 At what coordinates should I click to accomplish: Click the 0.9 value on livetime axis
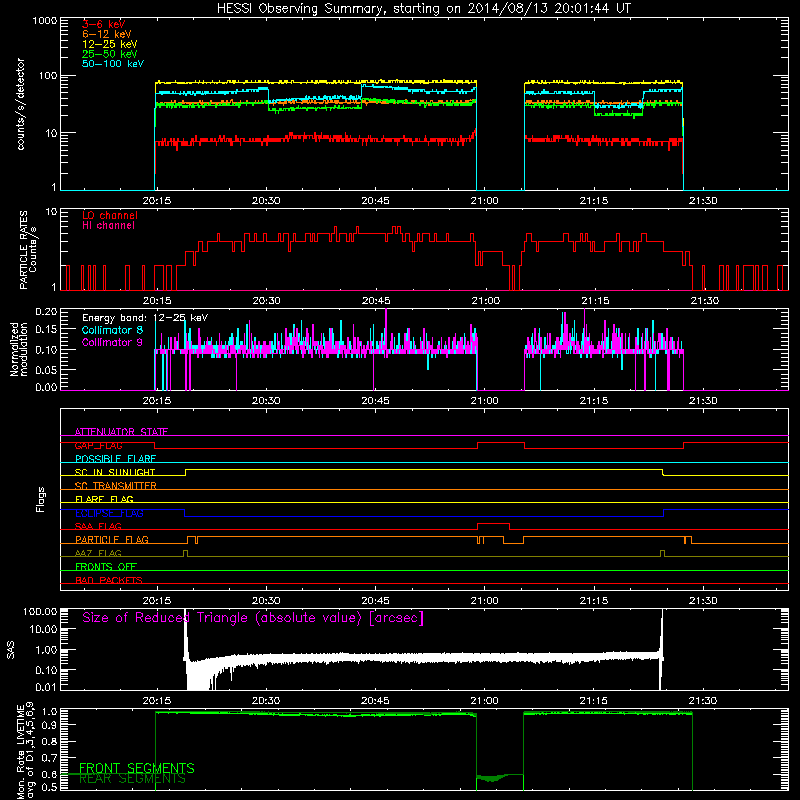click(51, 724)
